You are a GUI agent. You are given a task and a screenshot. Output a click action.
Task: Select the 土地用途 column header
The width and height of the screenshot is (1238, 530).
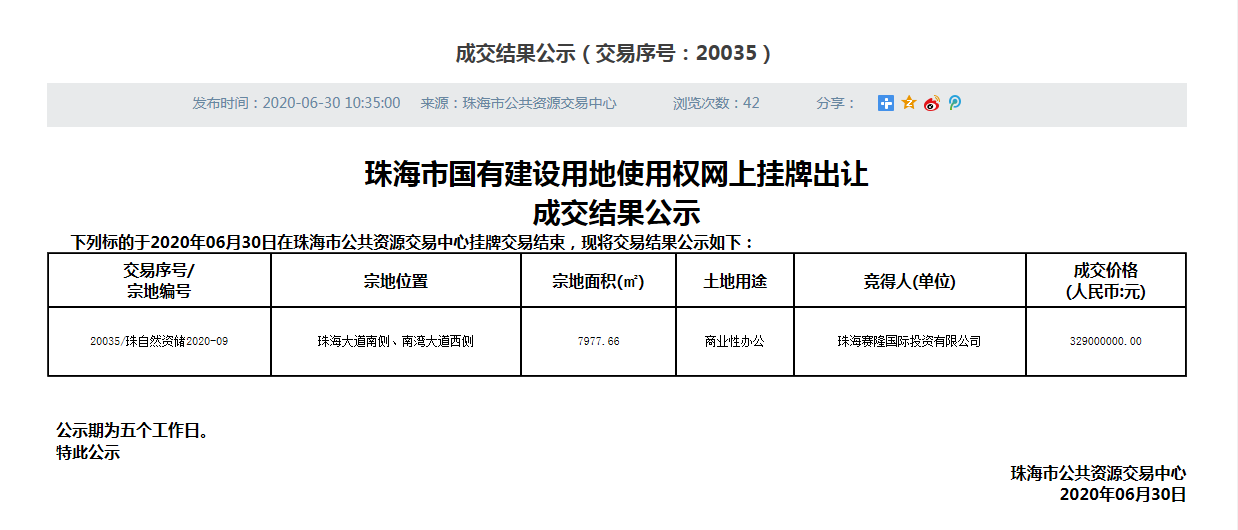[735, 282]
